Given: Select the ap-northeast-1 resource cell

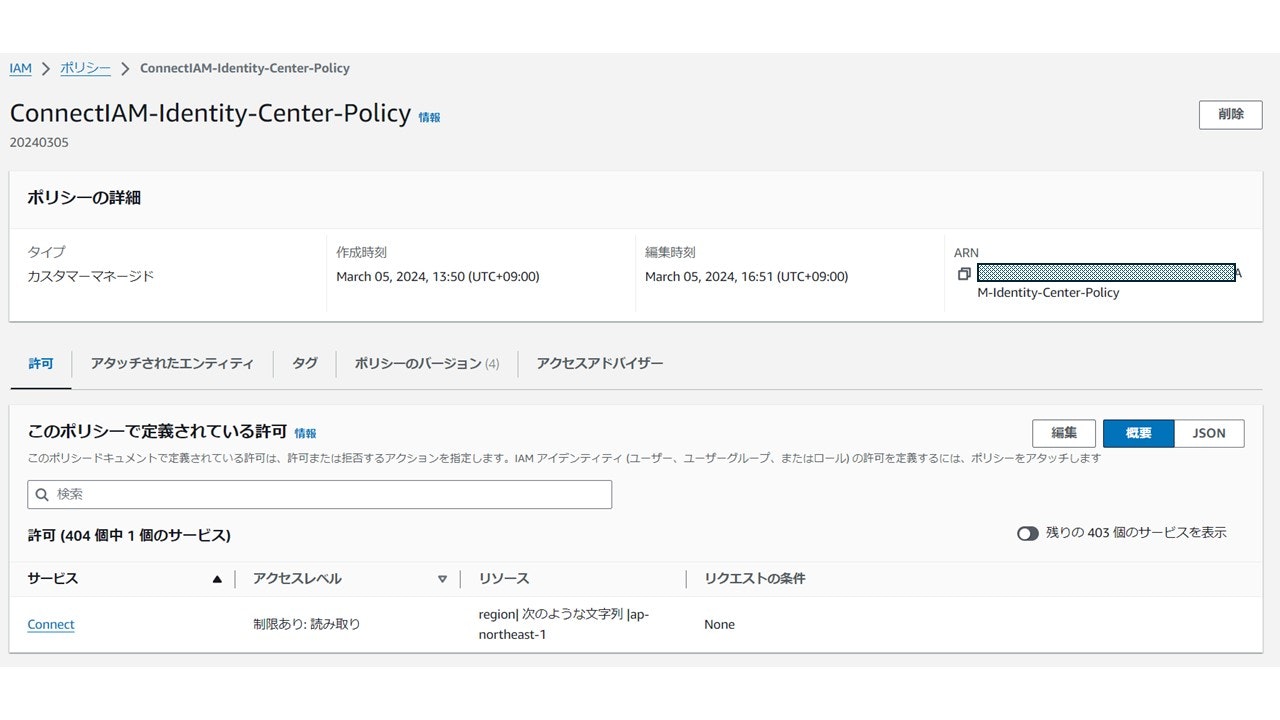Looking at the screenshot, I should (x=564, y=624).
